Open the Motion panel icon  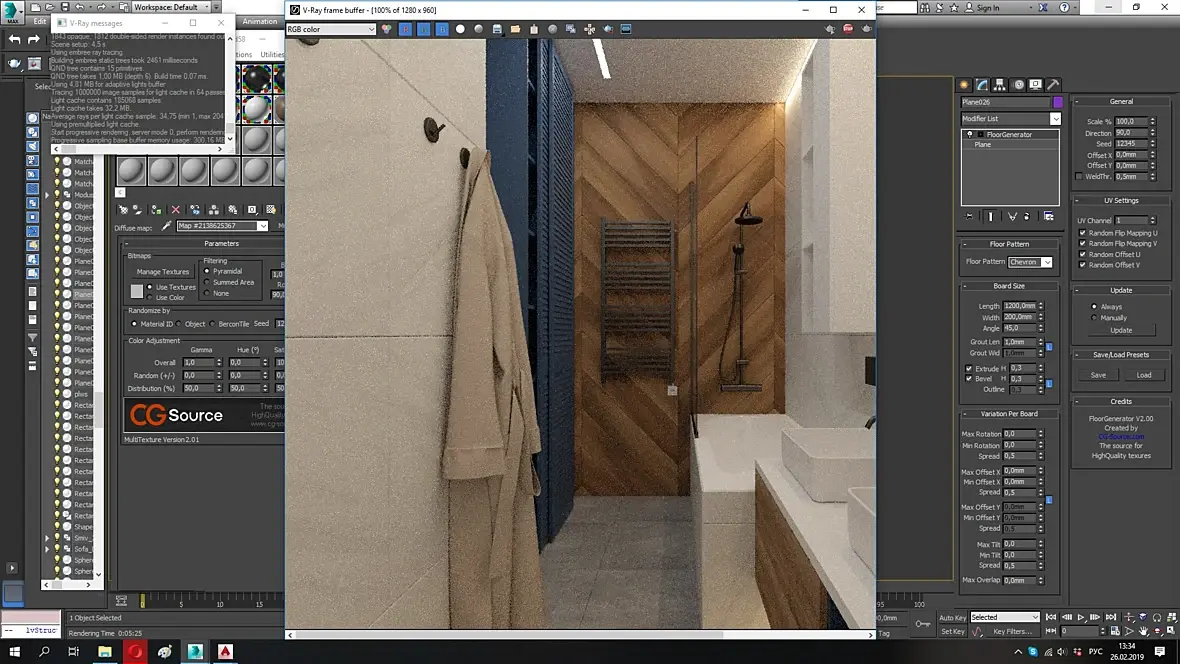[1018, 85]
